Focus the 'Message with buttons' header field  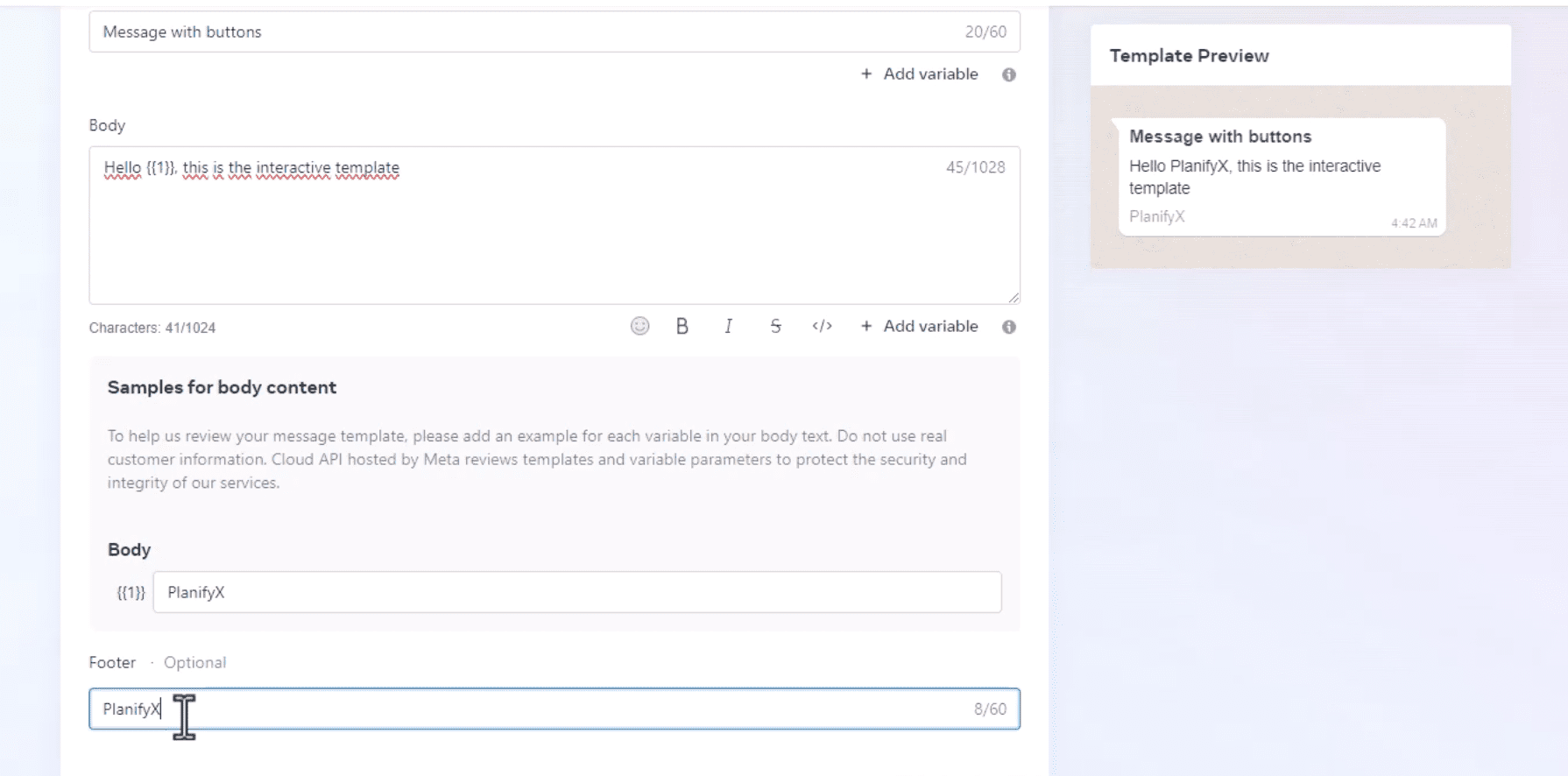pos(526,32)
